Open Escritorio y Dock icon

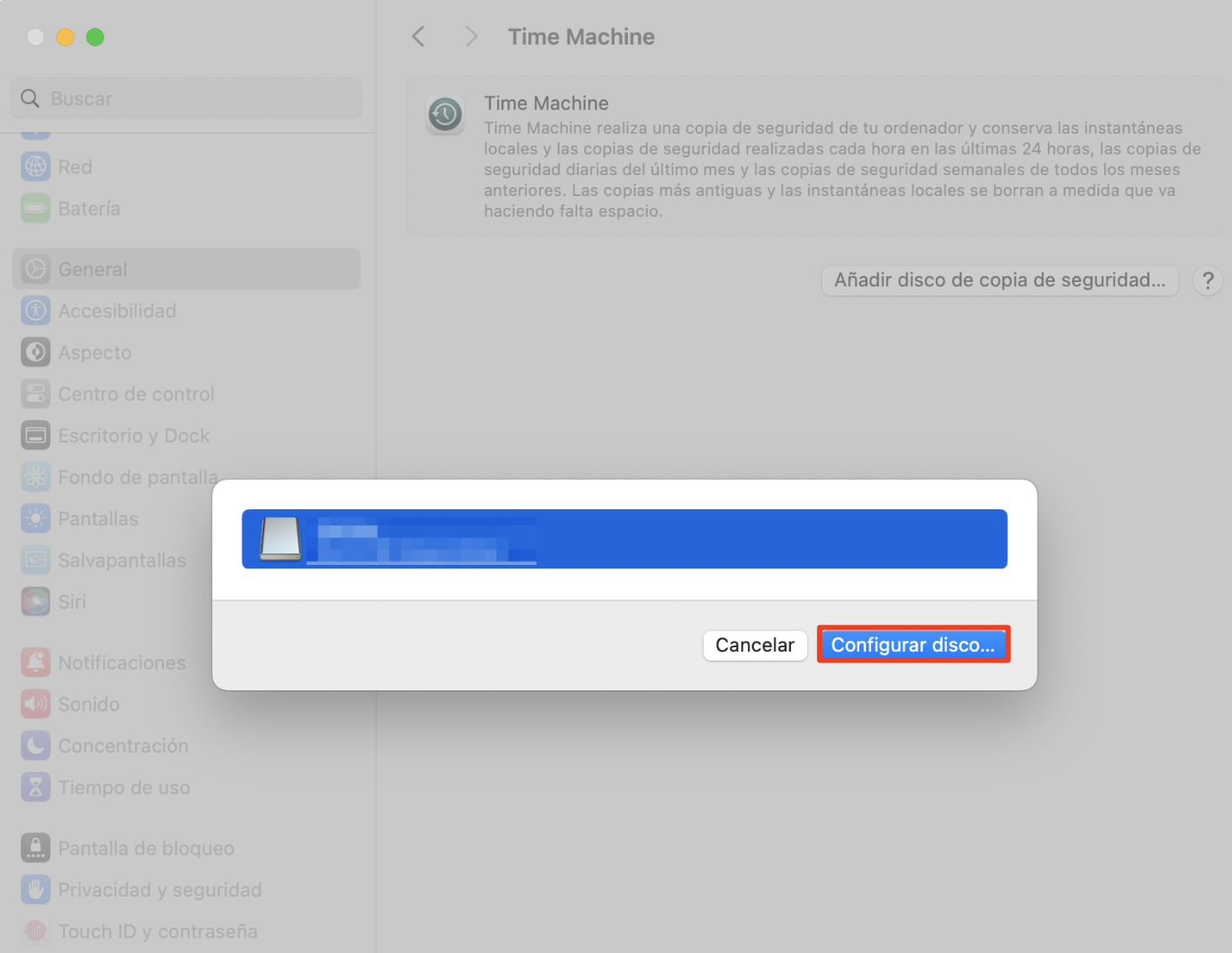point(35,435)
